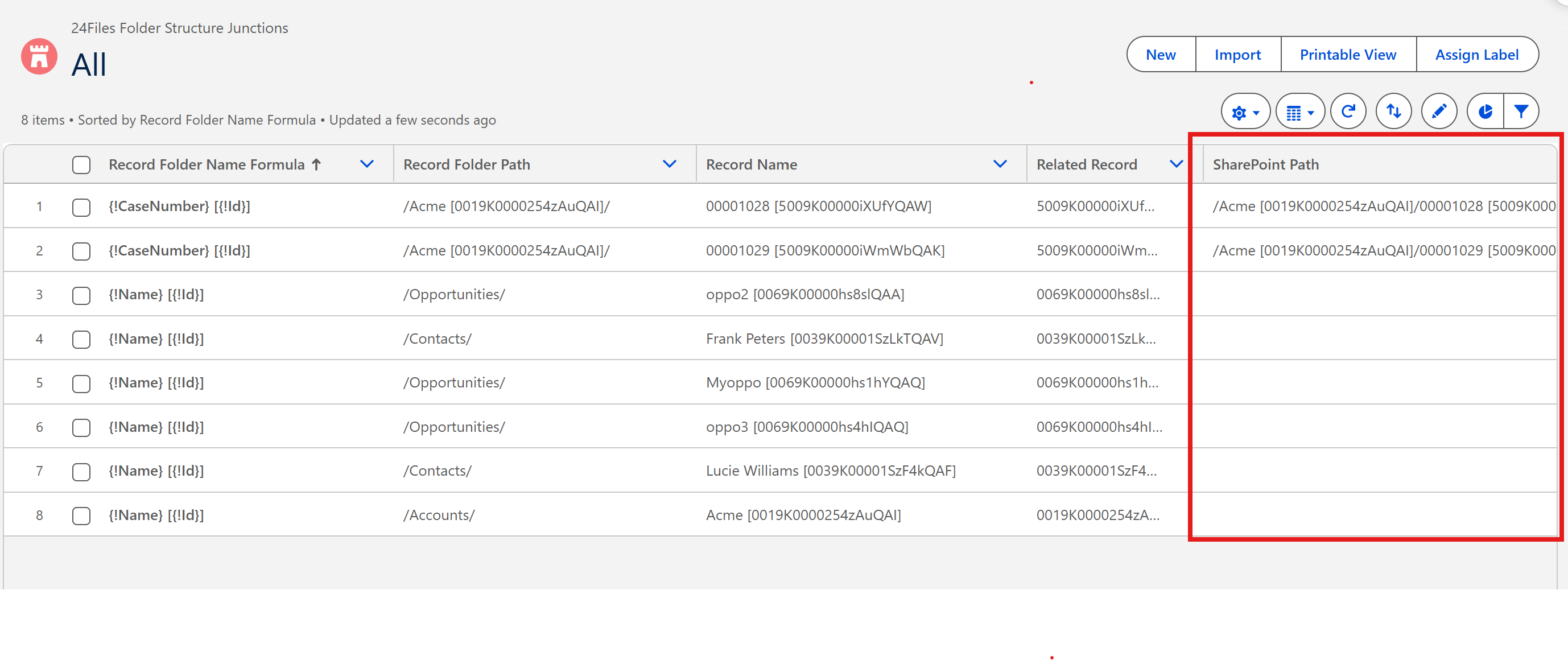Check the box for row 00001028

point(81,207)
